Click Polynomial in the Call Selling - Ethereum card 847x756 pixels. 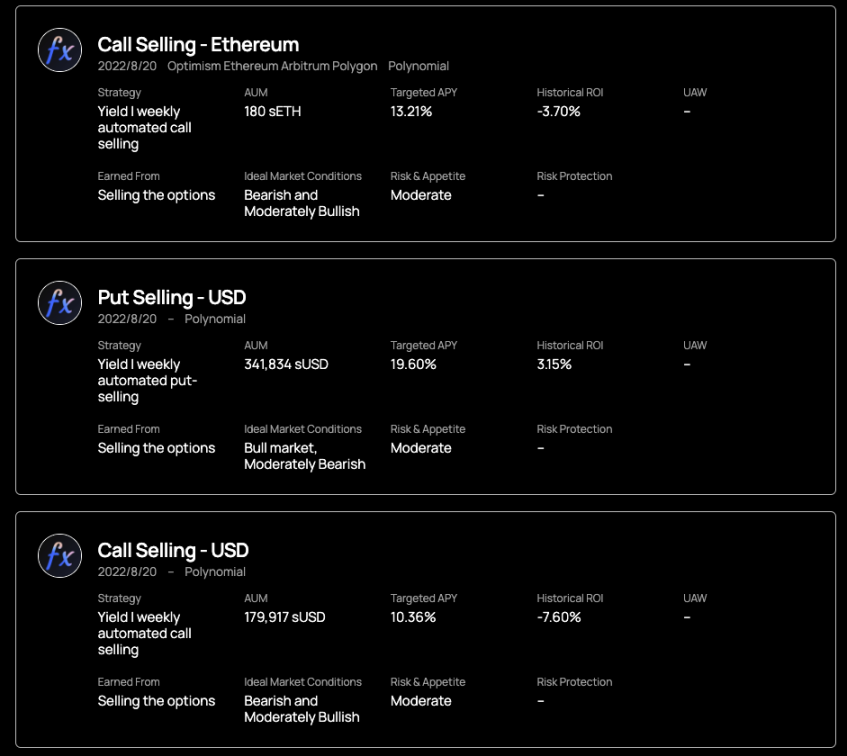pyautogui.click(x=418, y=66)
